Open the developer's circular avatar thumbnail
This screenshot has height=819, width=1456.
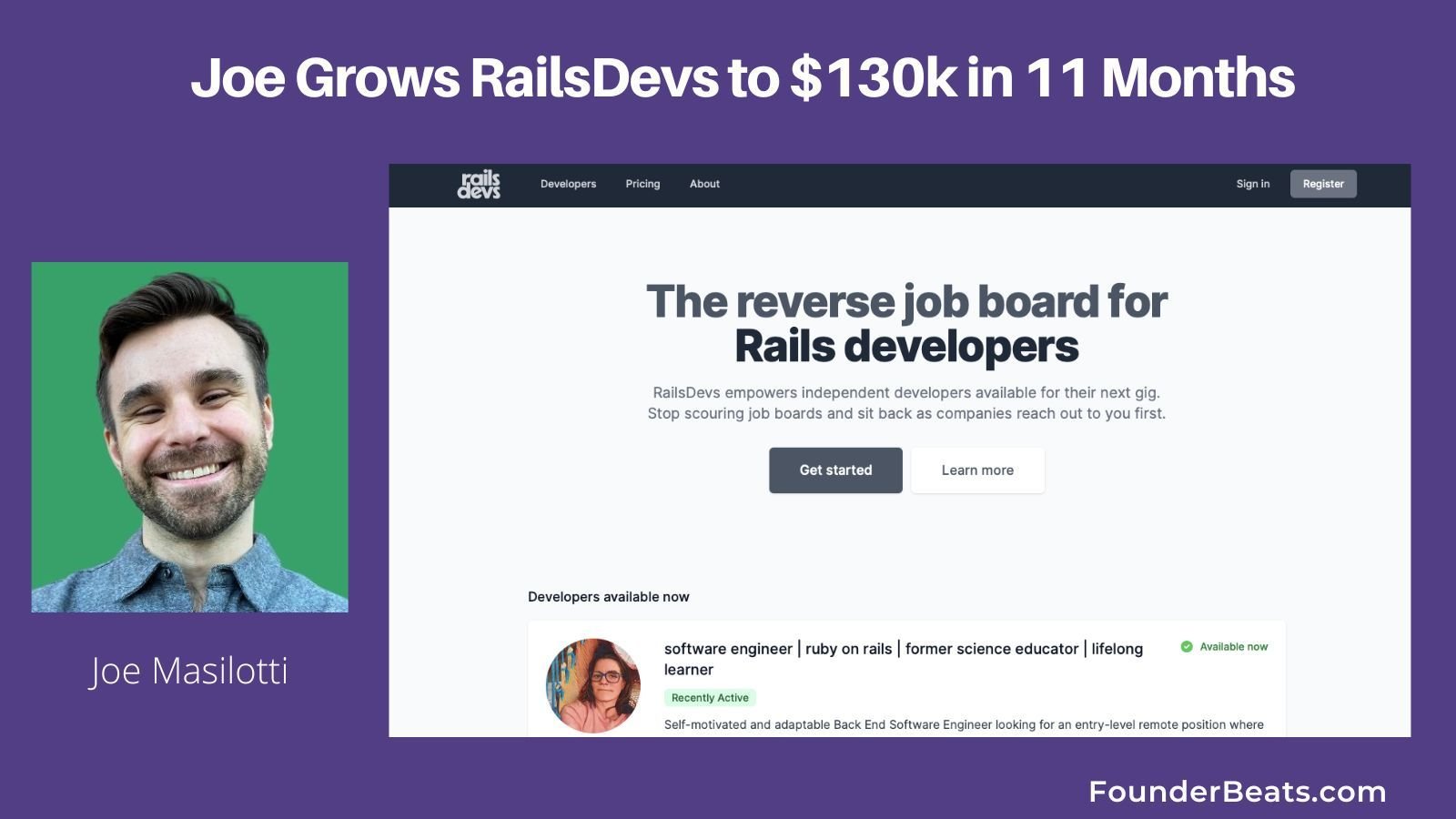click(593, 685)
